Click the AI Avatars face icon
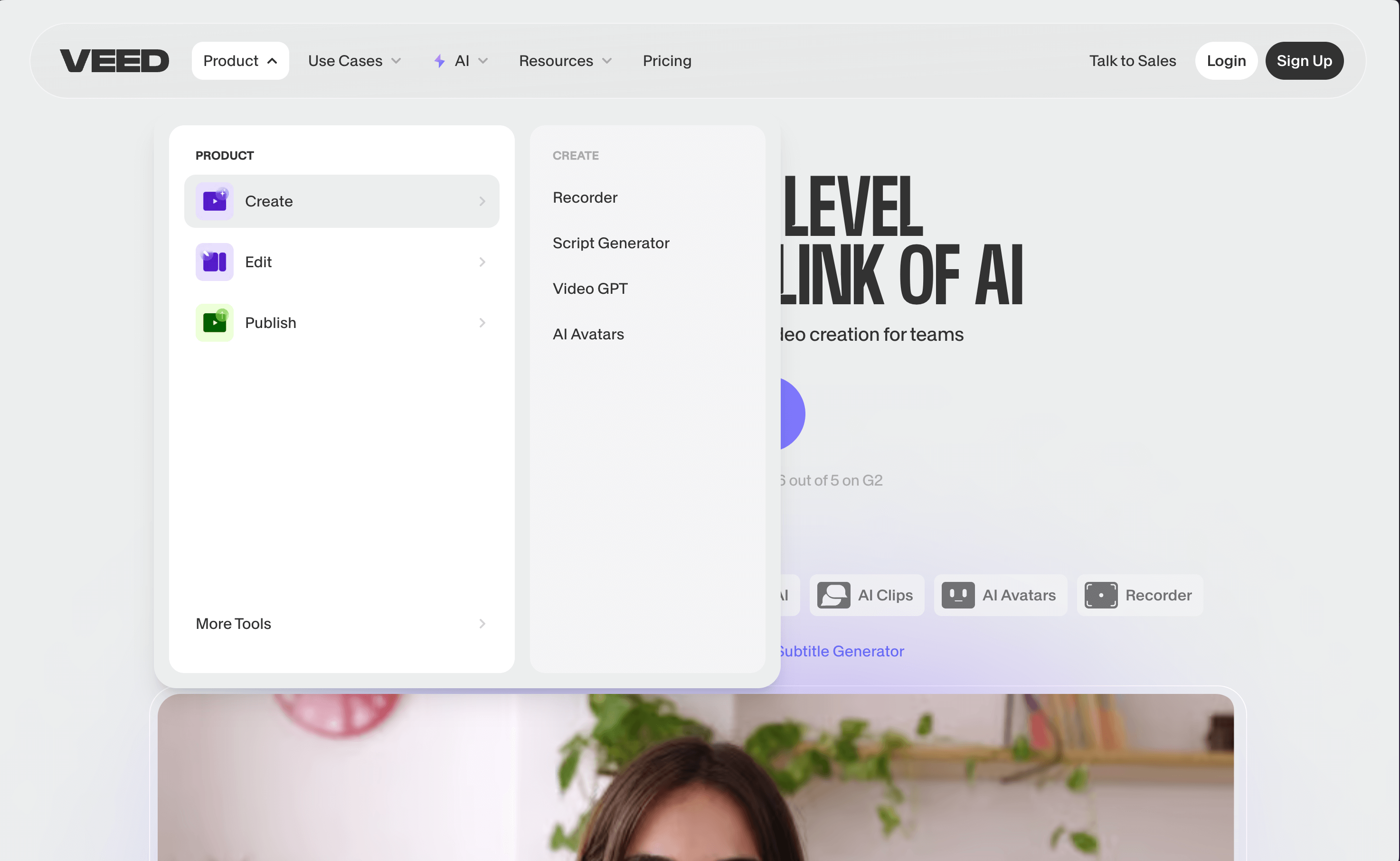 click(x=958, y=595)
